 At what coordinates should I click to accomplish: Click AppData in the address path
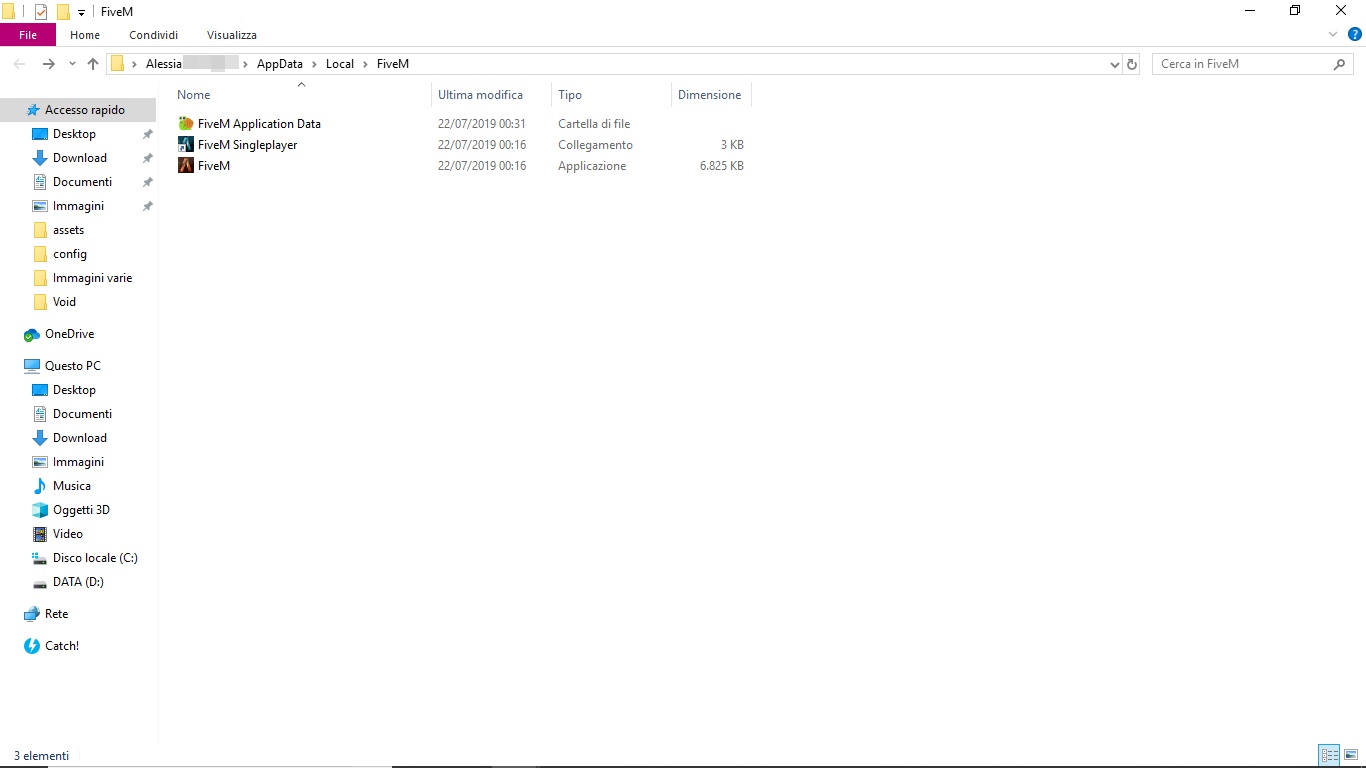coord(280,64)
